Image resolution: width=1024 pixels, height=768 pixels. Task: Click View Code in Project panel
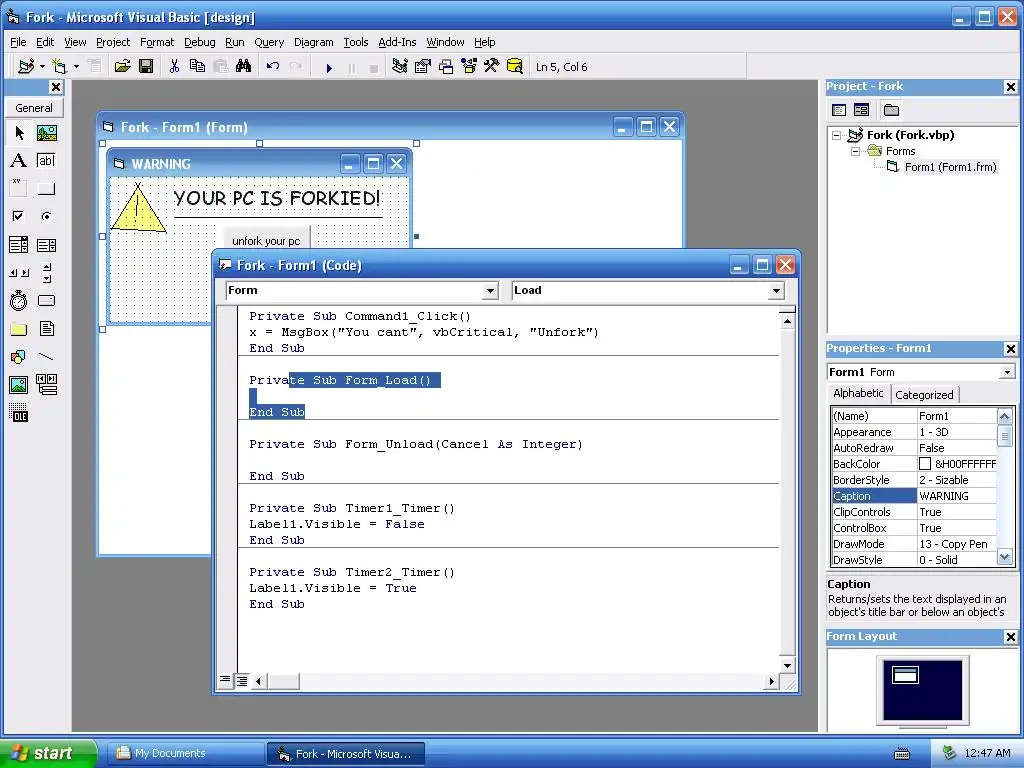(x=839, y=110)
